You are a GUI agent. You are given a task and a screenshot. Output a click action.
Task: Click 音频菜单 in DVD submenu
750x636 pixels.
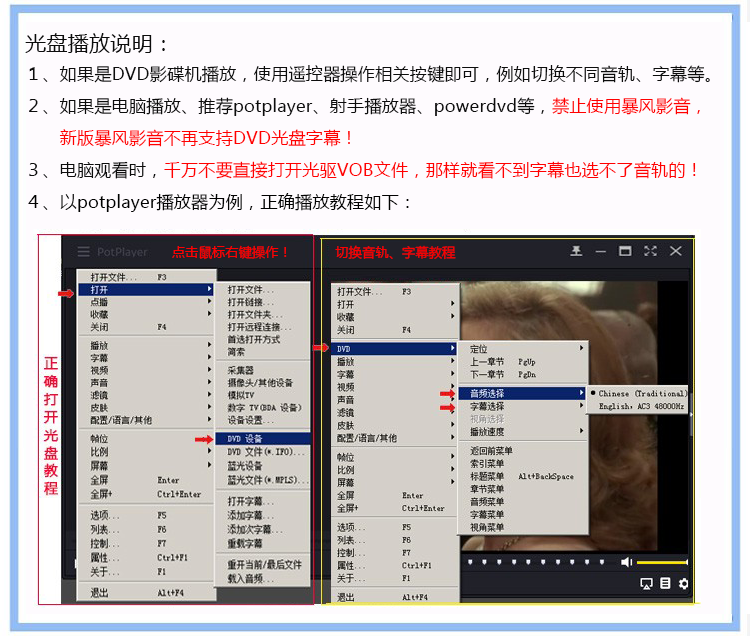(522, 502)
